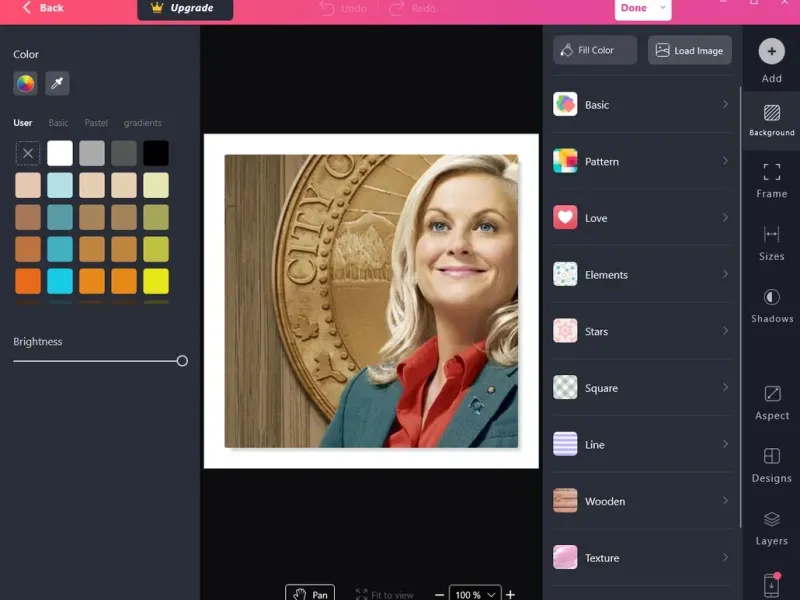The height and width of the screenshot is (600, 800).
Task: Open the Shadows panel
Action: 771,306
